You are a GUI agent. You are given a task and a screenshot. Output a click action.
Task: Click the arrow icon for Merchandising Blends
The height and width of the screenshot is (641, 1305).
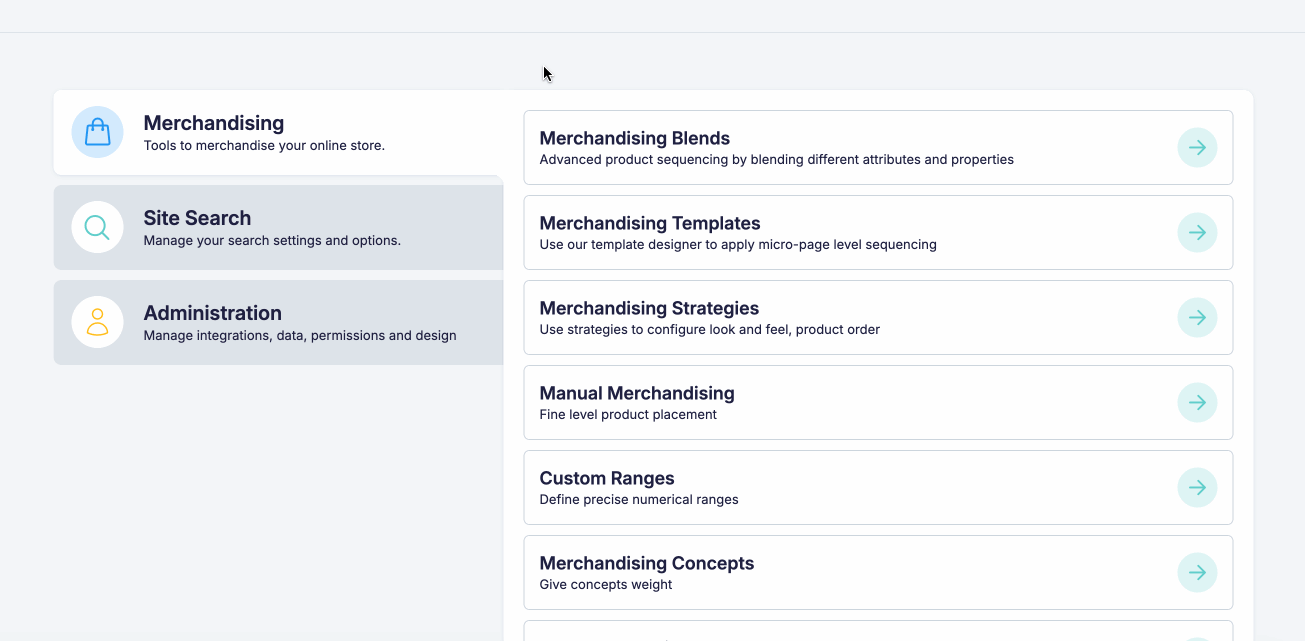coord(1197,148)
